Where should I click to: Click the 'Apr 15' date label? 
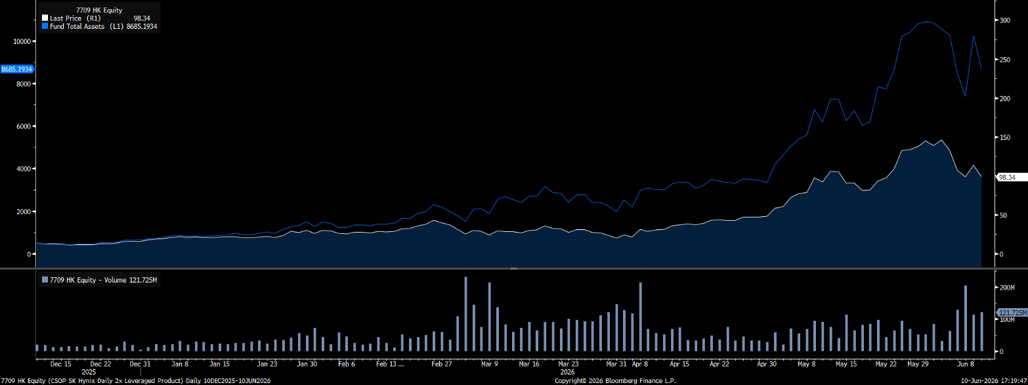[x=679, y=362]
